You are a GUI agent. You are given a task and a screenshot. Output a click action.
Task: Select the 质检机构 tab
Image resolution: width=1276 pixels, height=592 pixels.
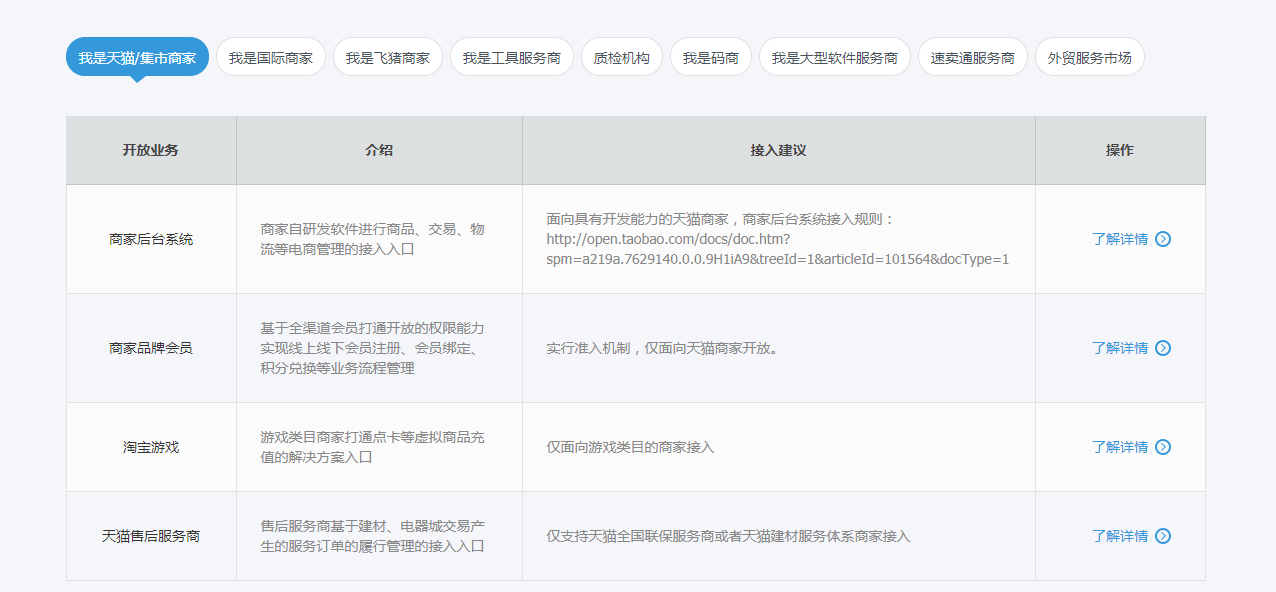pos(622,57)
